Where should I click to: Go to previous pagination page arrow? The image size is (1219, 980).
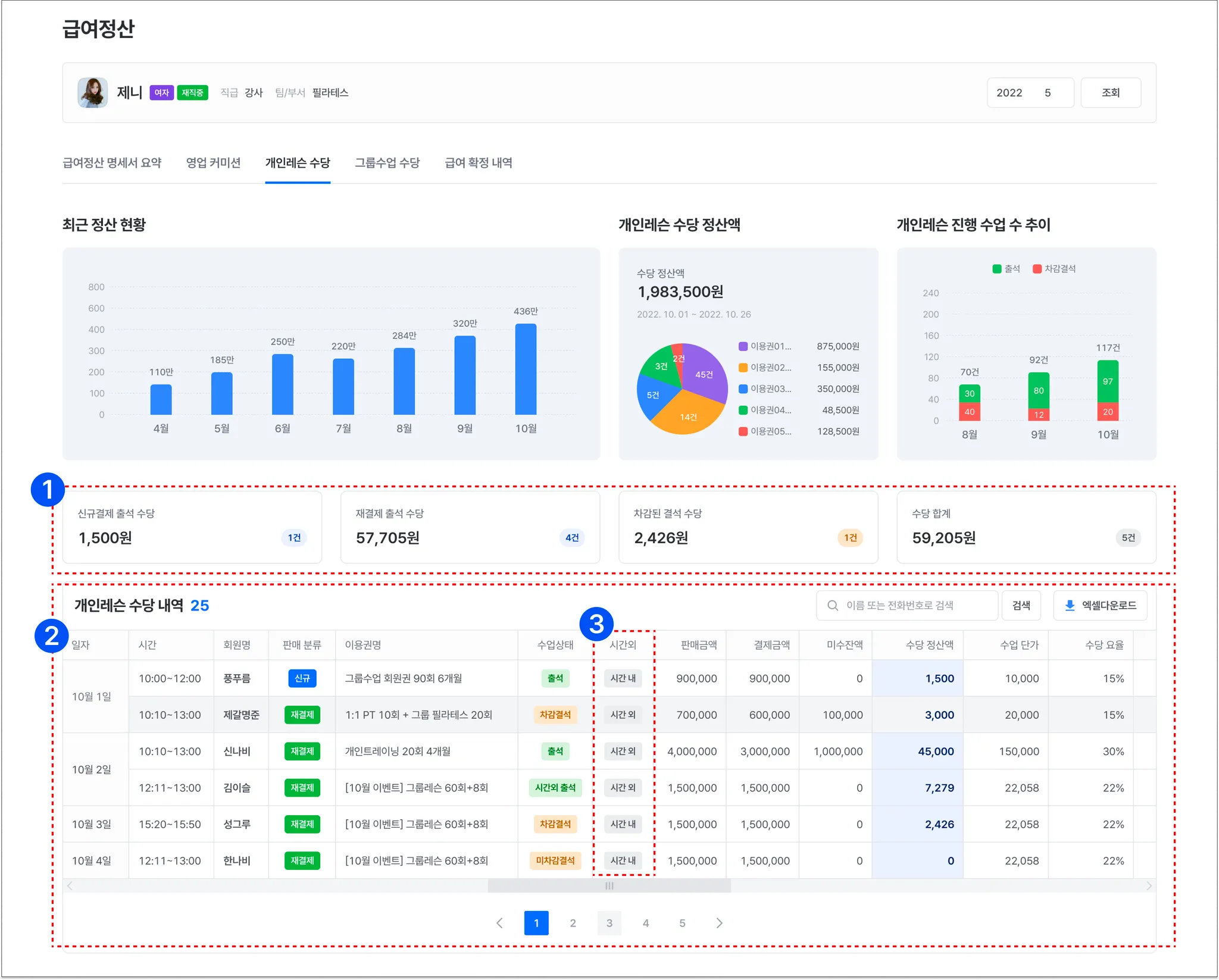[x=499, y=923]
